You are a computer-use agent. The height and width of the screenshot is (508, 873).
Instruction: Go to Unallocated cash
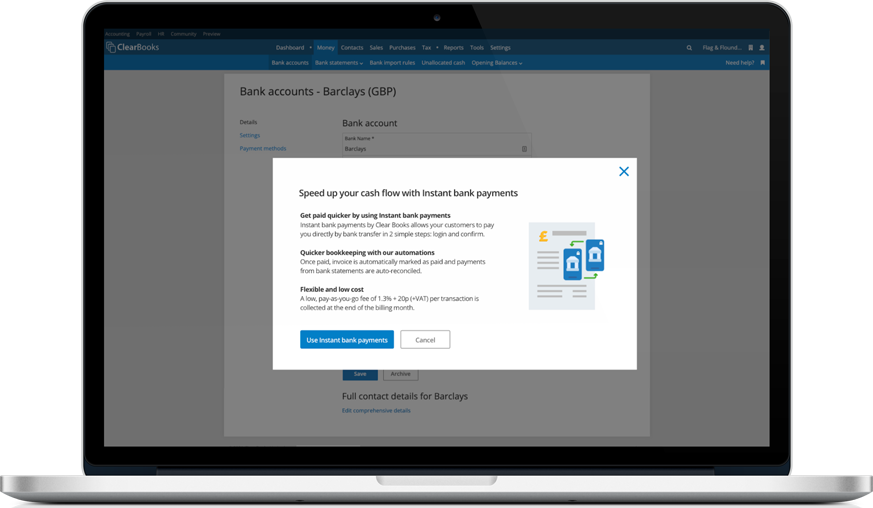click(x=443, y=63)
